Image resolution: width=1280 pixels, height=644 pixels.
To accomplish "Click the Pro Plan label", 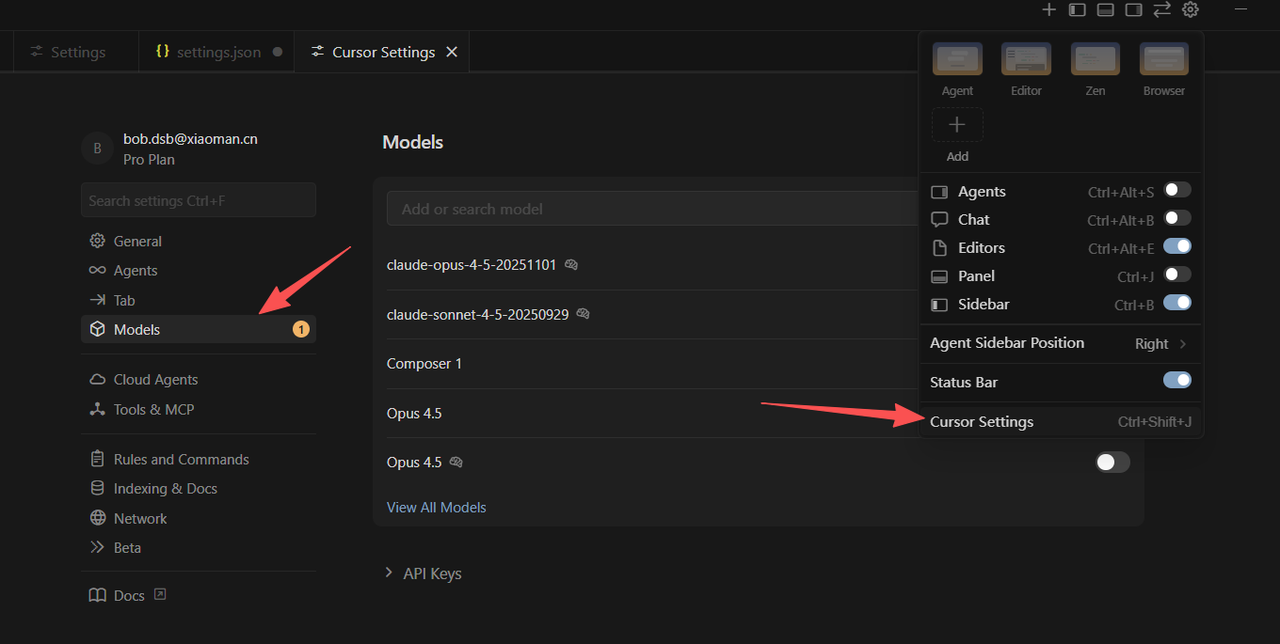I will [x=149, y=159].
